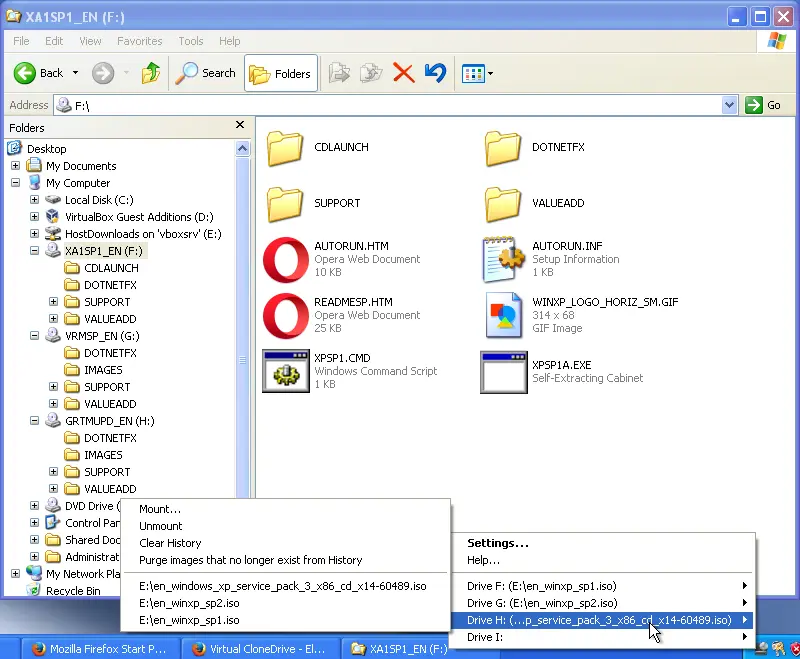Select CDLAUNCH in the folder tree
Screen dimensions: 800x659
[111, 268]
